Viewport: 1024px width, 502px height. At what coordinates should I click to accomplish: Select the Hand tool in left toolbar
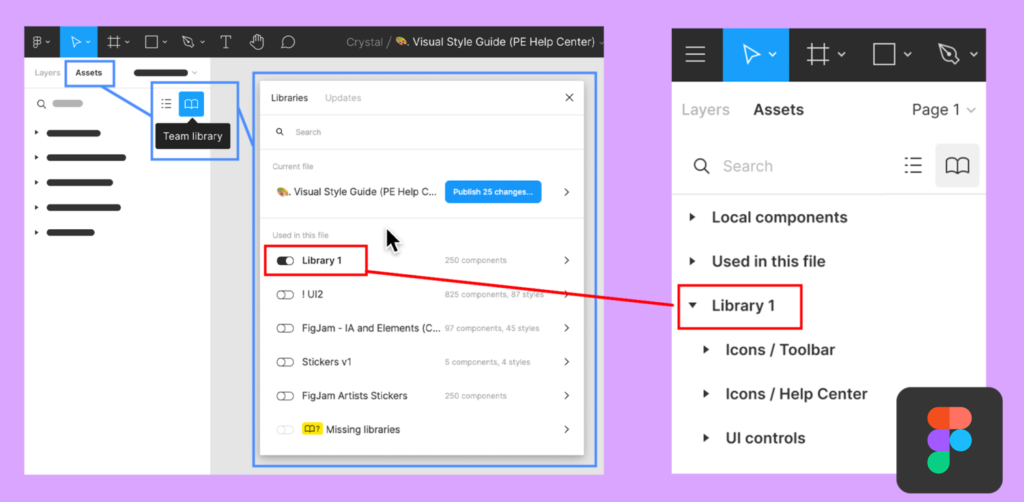[257, 42]
